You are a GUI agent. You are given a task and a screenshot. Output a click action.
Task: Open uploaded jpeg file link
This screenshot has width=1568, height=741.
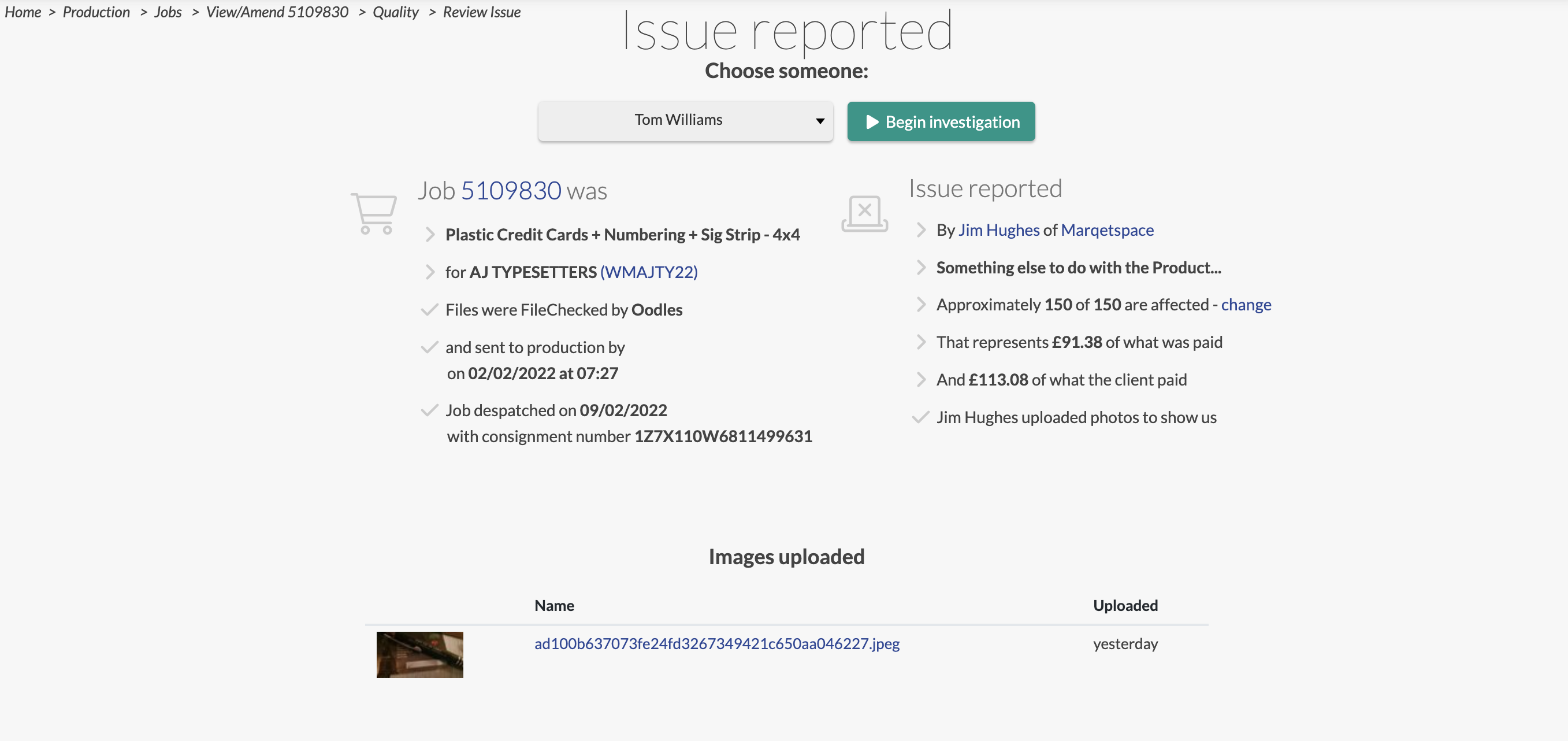pyautogui.click(x=717, y=643)
